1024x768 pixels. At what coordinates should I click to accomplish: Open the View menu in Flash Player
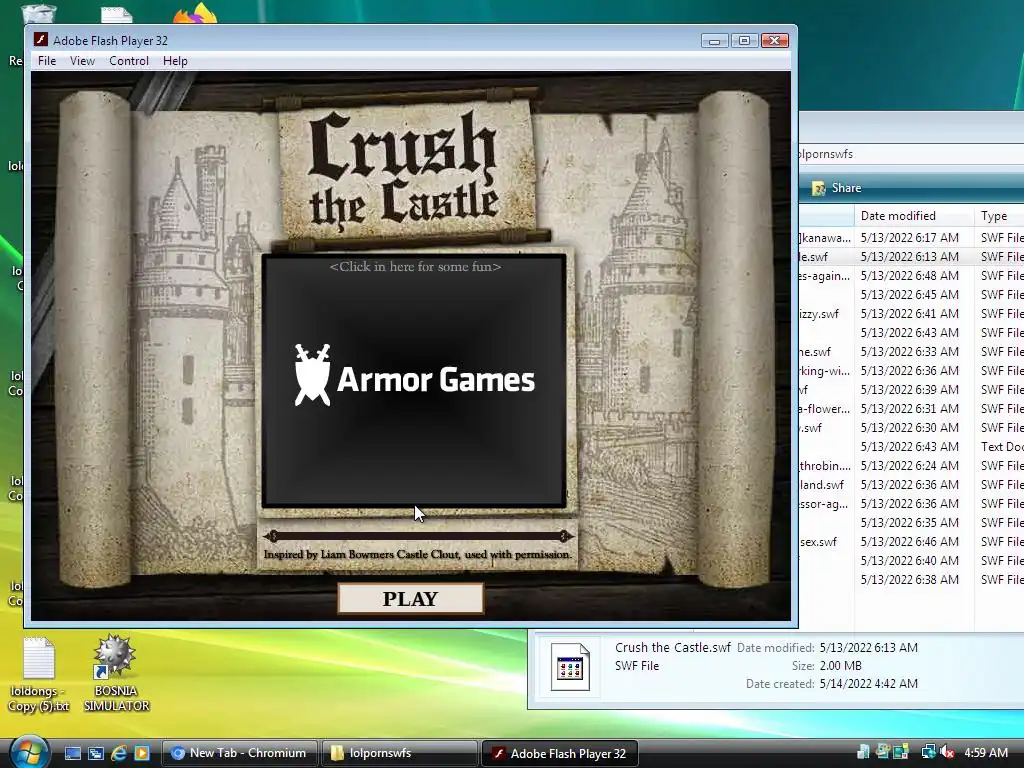(x=82, y=61)
